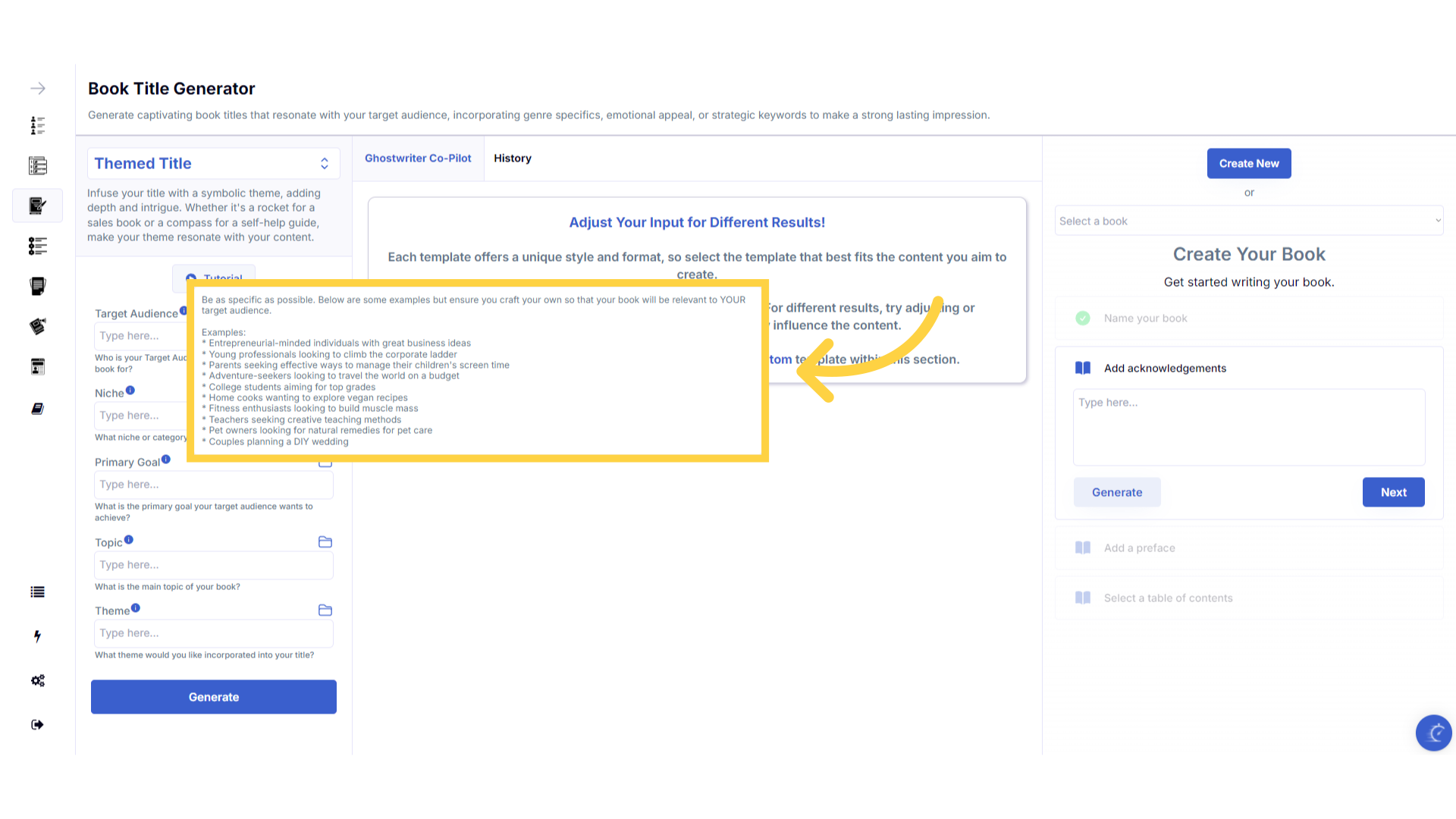Select the Ghostwriter Co-Pilot tab
This screenshot has width=1456, height=819.
418,158
